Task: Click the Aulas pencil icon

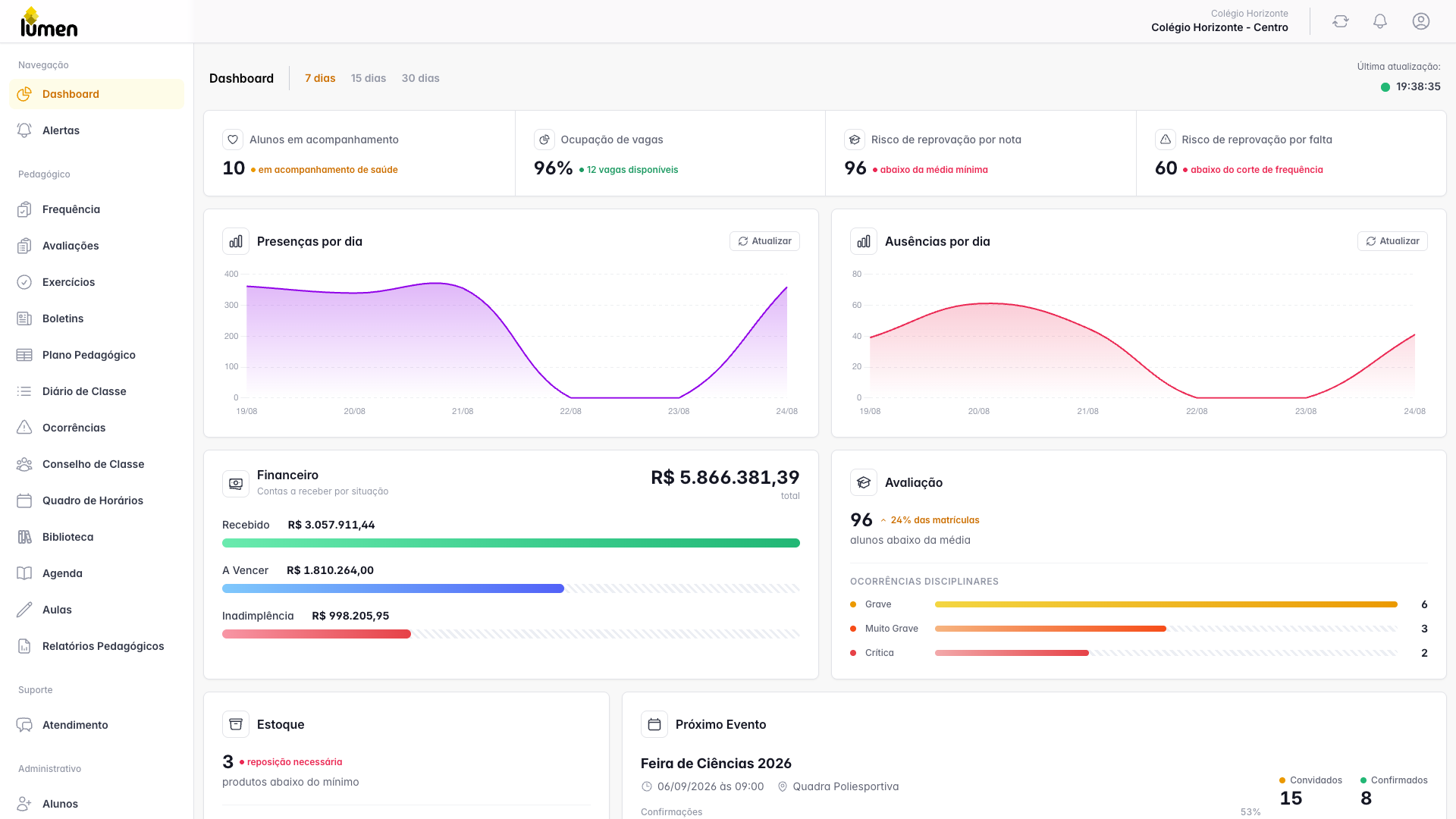Action: click(24, 610)
